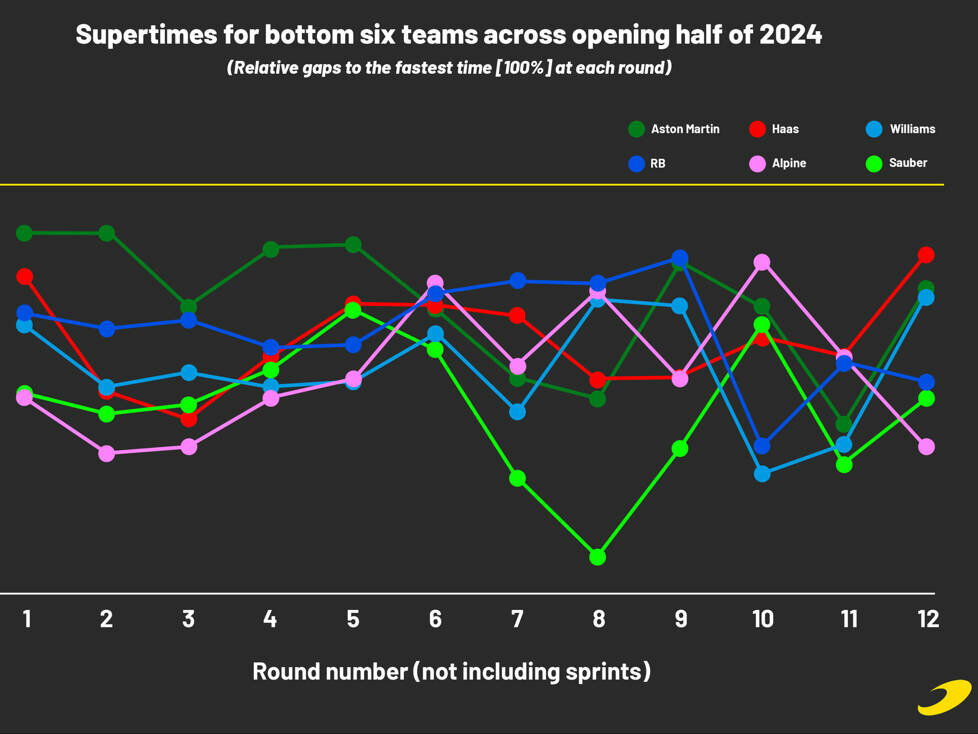Click the chart title about Supertimes
The width and height of the screenshot is (978, 734).
coord(448,35)
